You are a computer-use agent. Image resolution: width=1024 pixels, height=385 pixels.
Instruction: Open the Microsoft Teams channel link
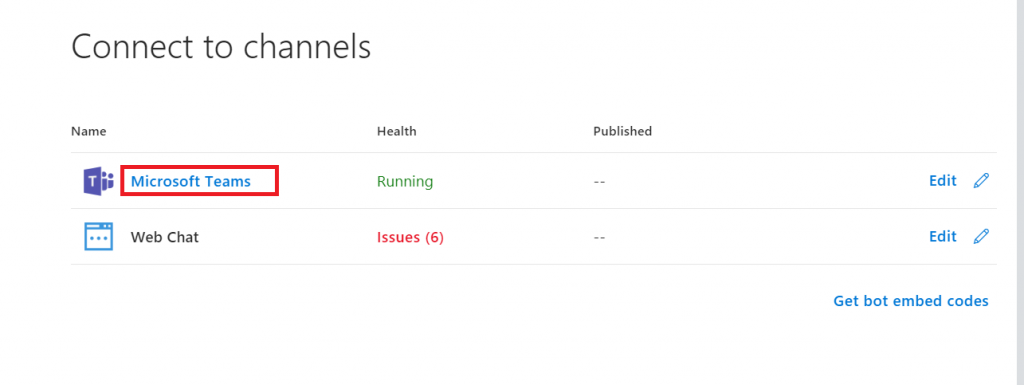click(x=191, y=181)
